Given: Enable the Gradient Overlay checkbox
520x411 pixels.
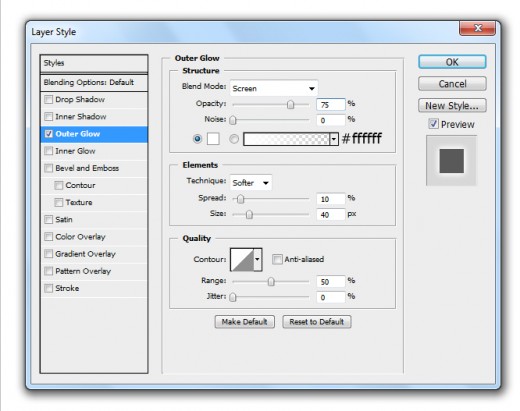Looking at the screenshot, I should point(49,254).
